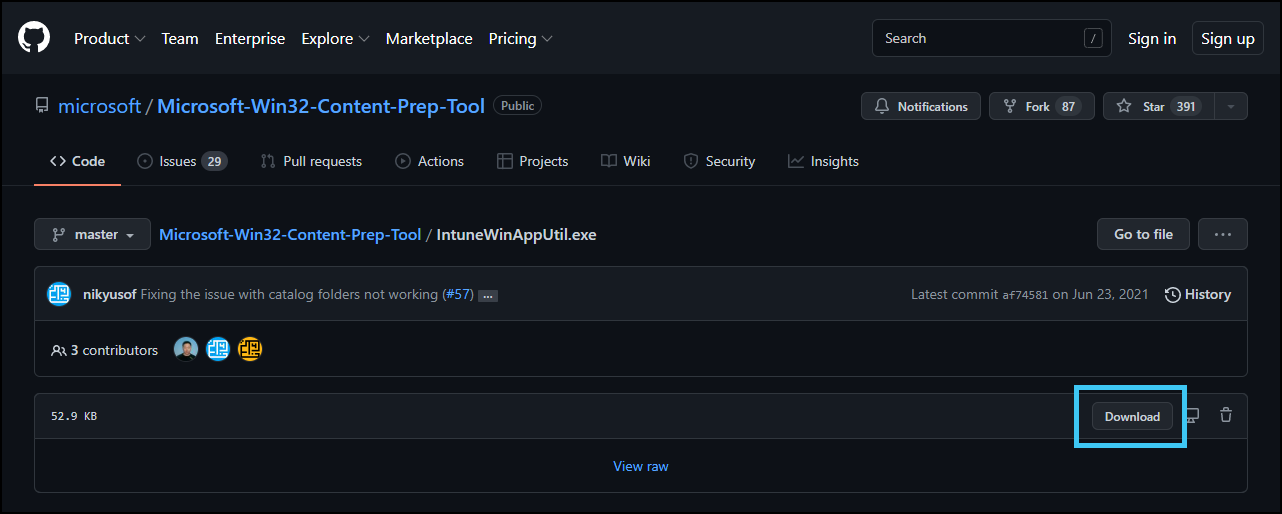Click the nikyusof commit author avatar
The height and width of the screenshot is (514, 1282).
59,294
